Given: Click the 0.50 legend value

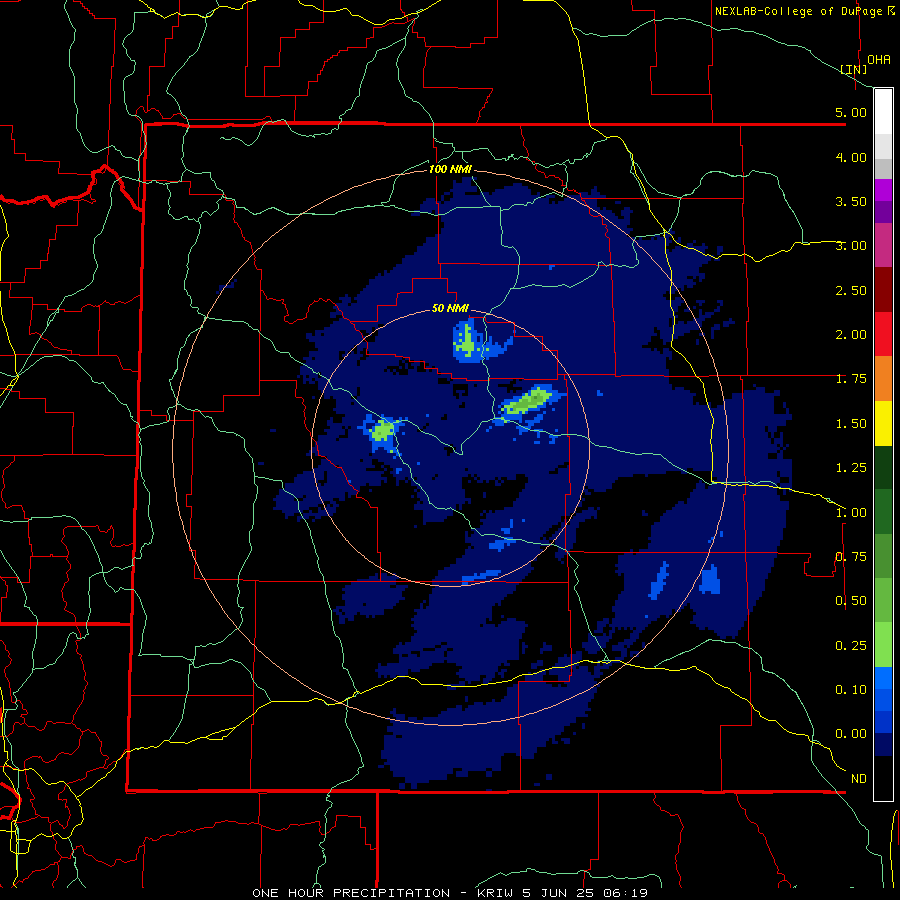Looking at the screenshot, I should click(x=851, y=601).
